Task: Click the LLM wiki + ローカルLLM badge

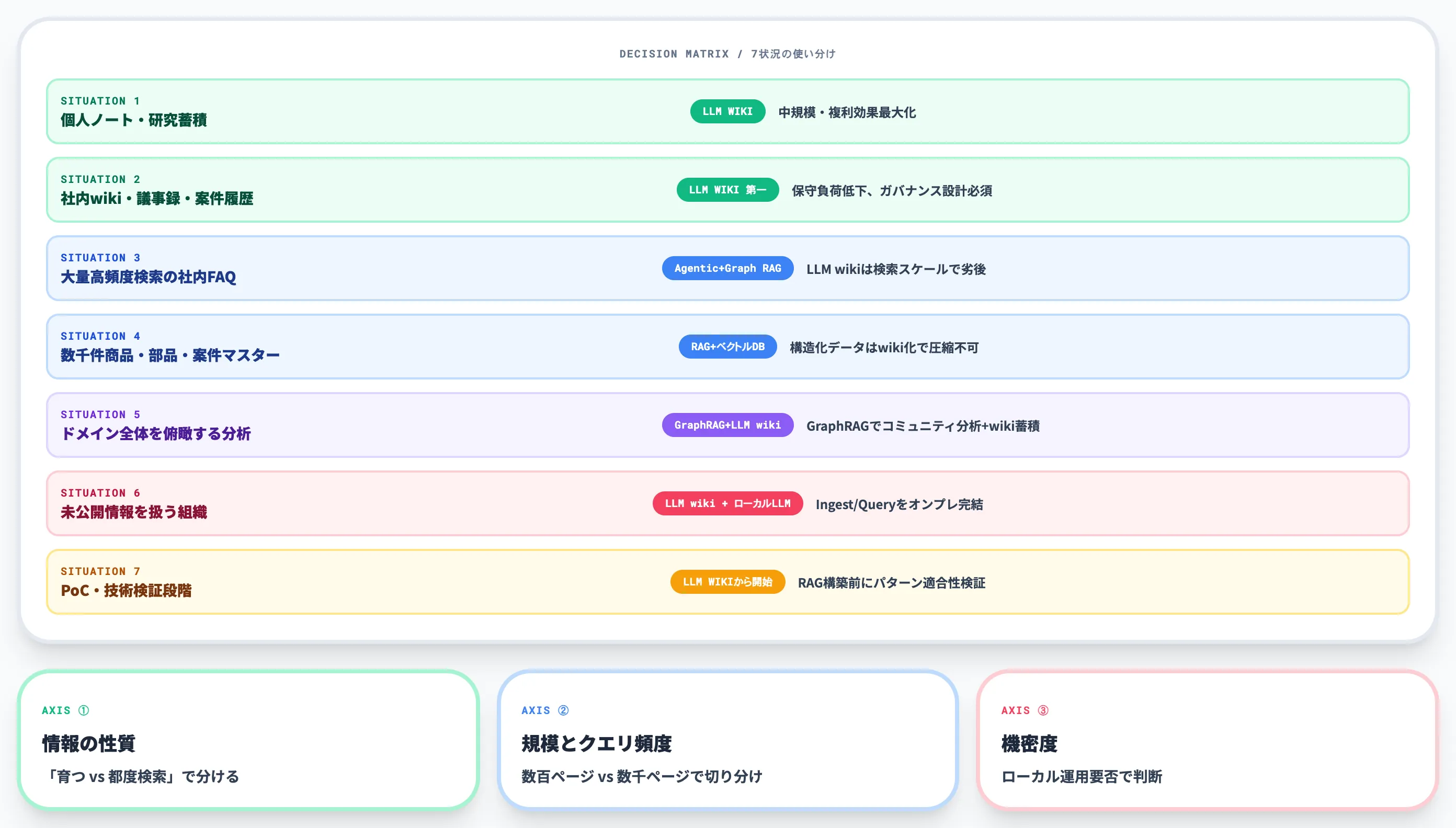Action: point(727,504)
